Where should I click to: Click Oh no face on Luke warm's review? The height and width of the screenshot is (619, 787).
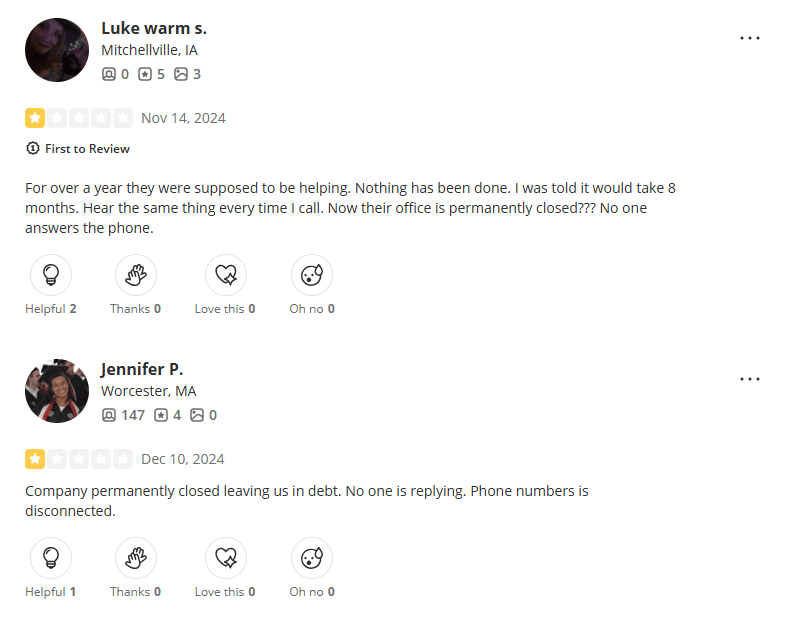[311, 274]
